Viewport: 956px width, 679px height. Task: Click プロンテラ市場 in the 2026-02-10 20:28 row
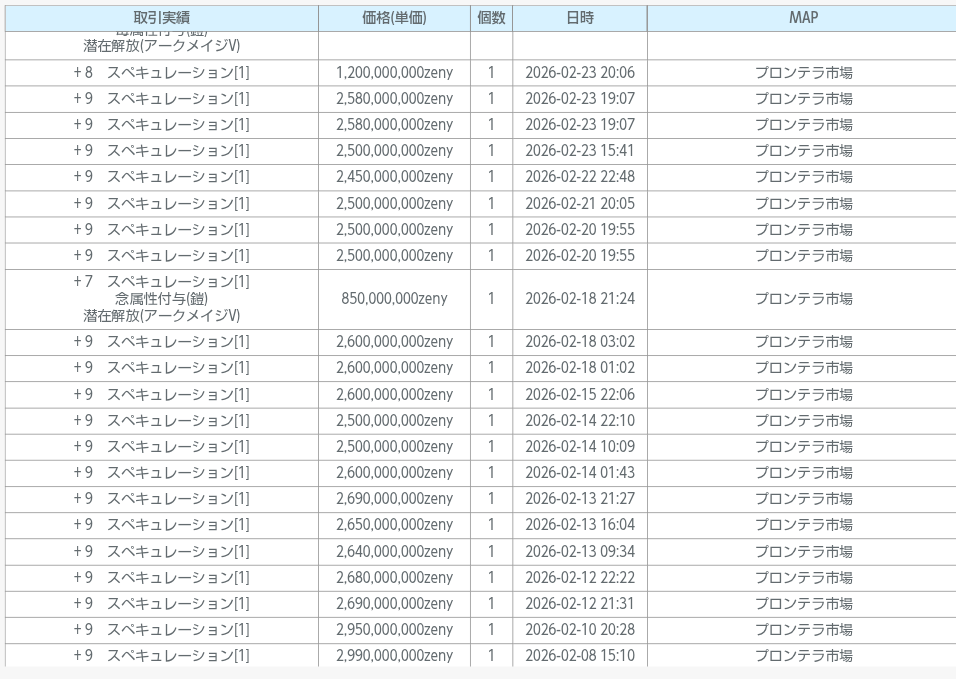tap(803, 630)
